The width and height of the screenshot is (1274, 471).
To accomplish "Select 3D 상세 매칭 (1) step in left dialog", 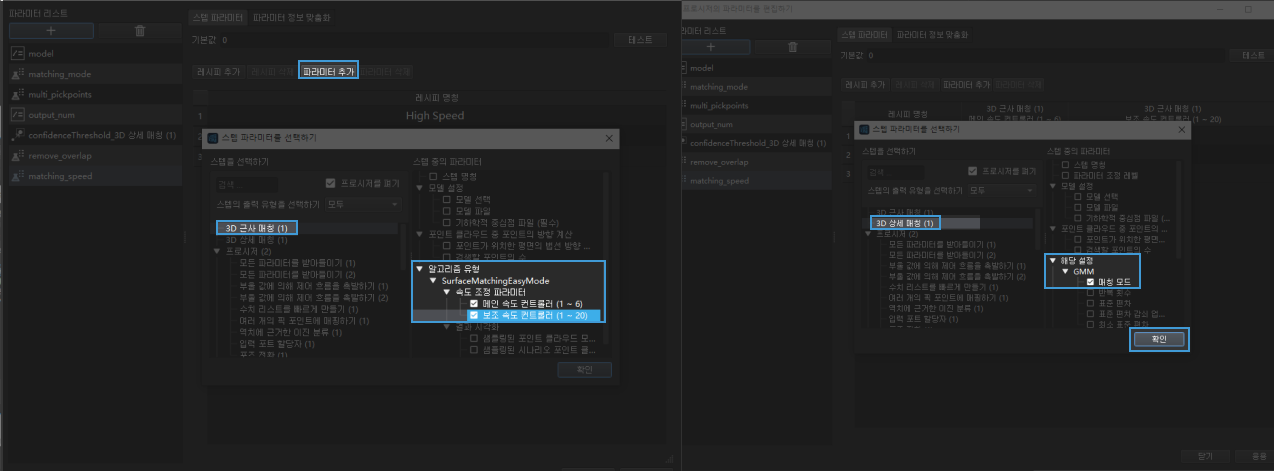I will pos(256,240).
